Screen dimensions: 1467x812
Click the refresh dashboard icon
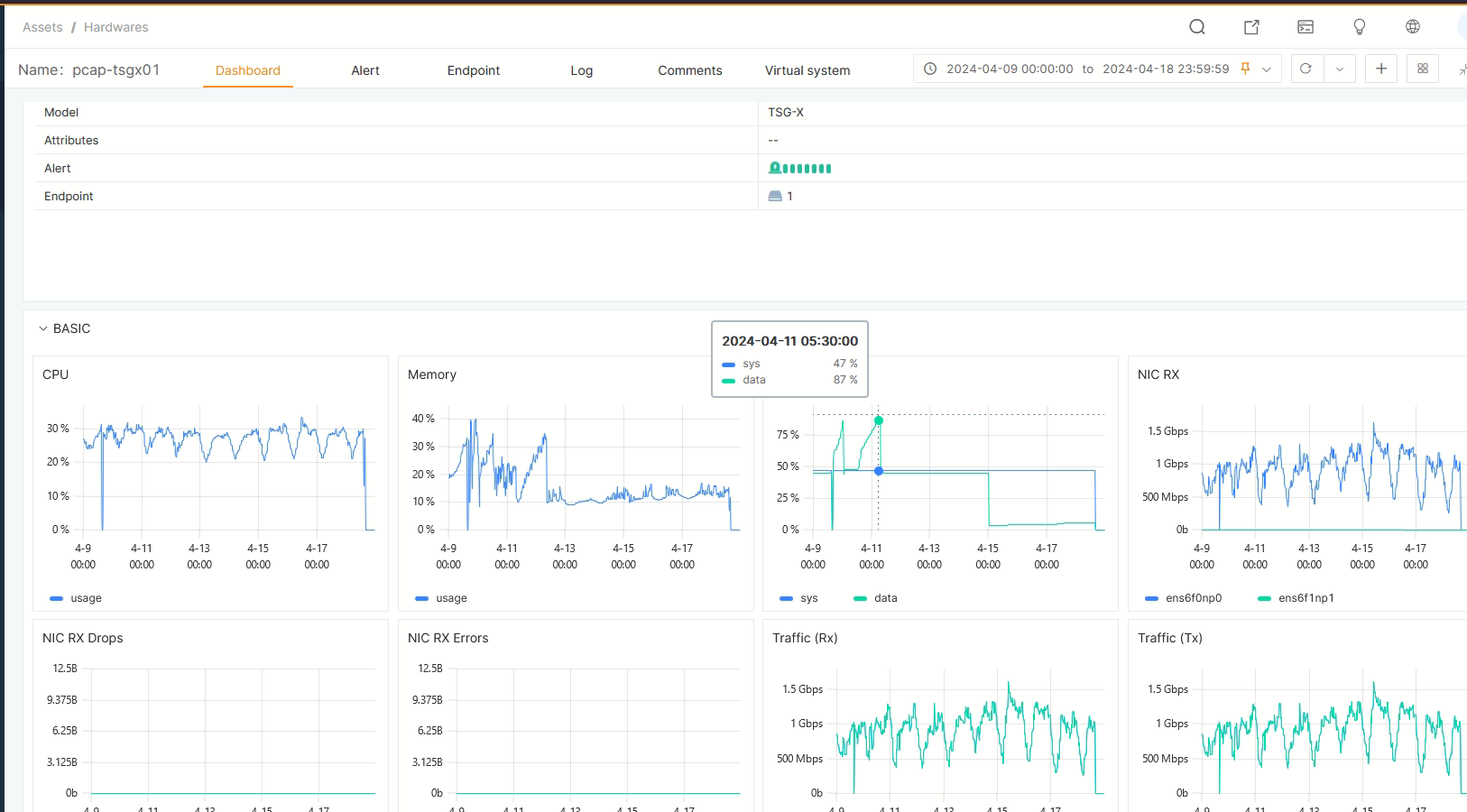[x=1306, y=69]
